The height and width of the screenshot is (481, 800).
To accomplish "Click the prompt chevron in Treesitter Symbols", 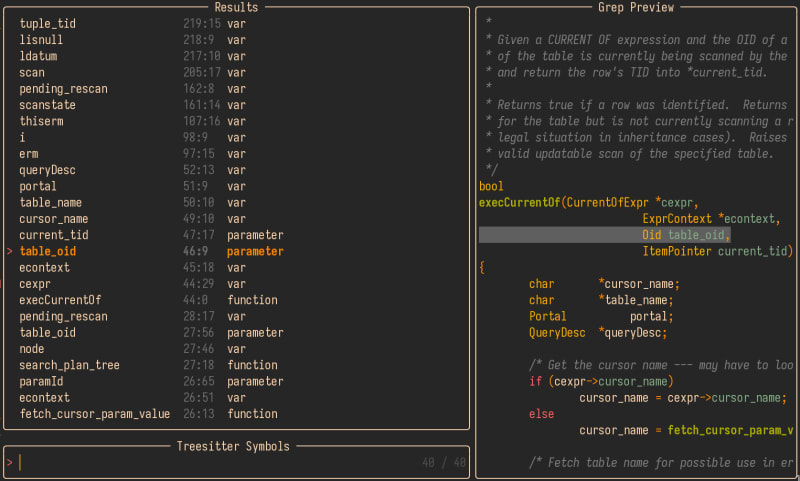I will point(10,462).
